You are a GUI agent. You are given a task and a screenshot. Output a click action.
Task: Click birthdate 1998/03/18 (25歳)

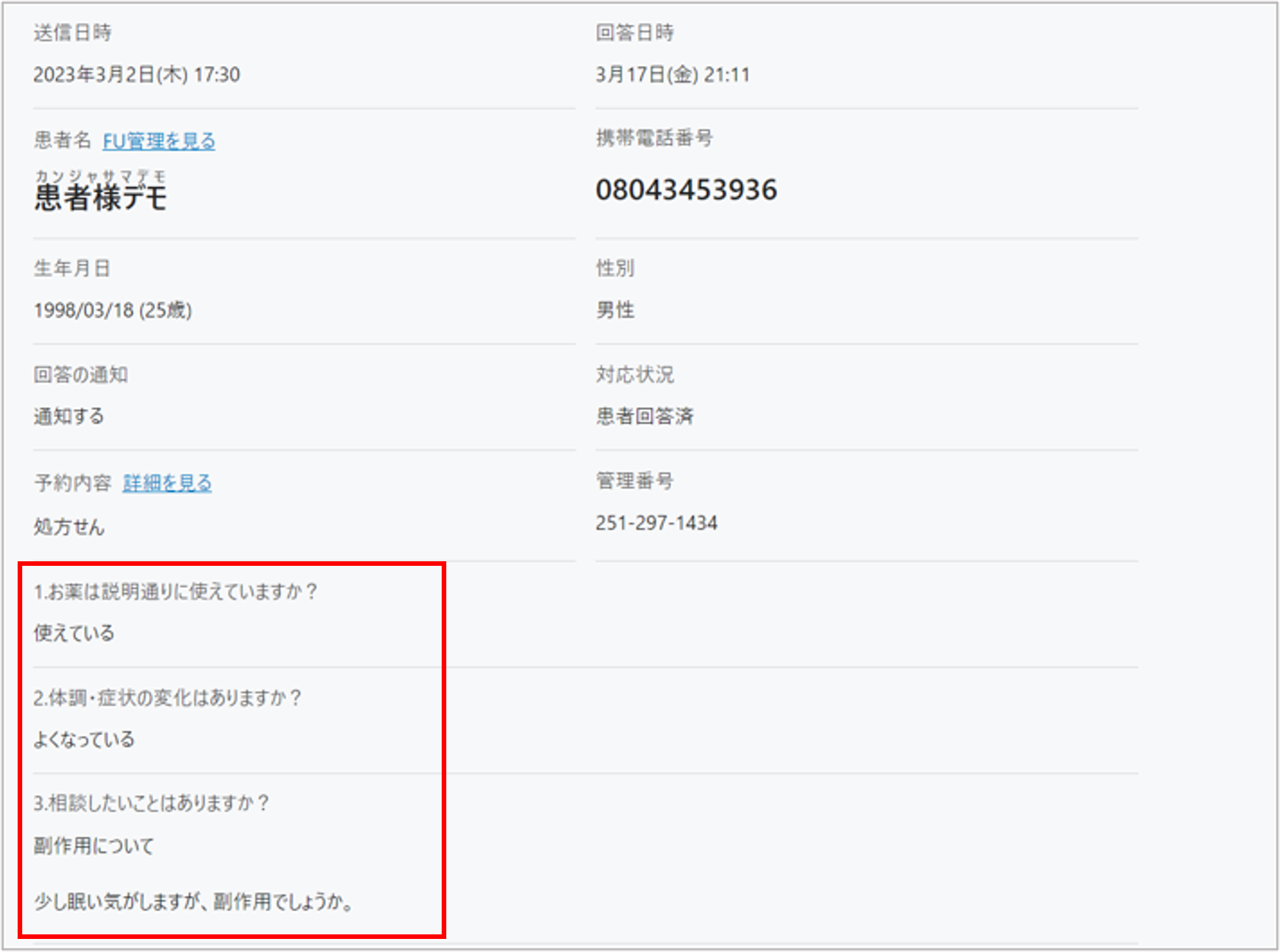point(112,310)
